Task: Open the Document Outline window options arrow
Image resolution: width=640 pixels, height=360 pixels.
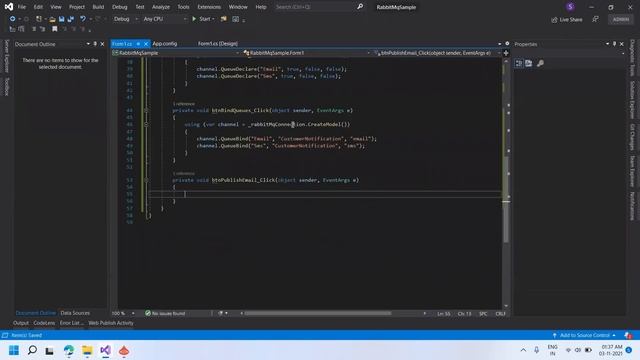Action: click(88, 44)
